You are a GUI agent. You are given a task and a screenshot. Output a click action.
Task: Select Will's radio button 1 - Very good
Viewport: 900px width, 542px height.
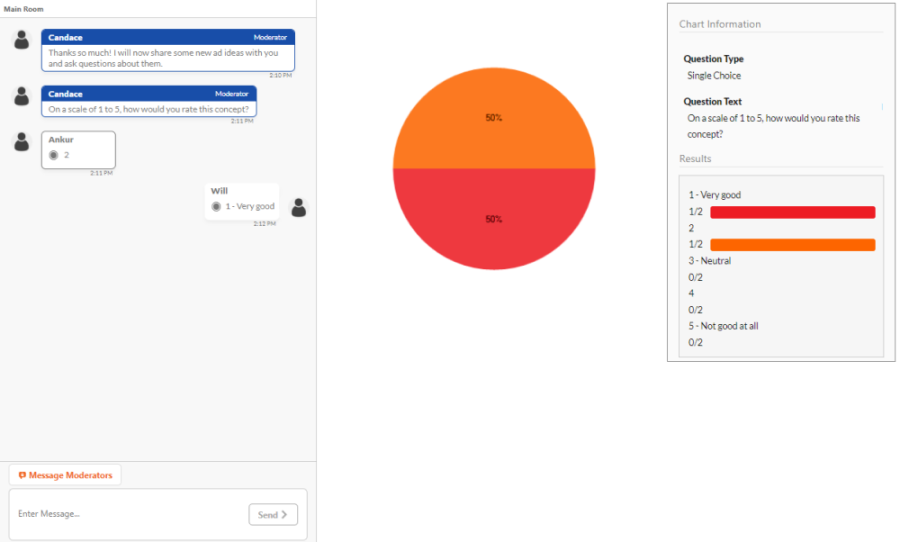(x=216, y=206)
